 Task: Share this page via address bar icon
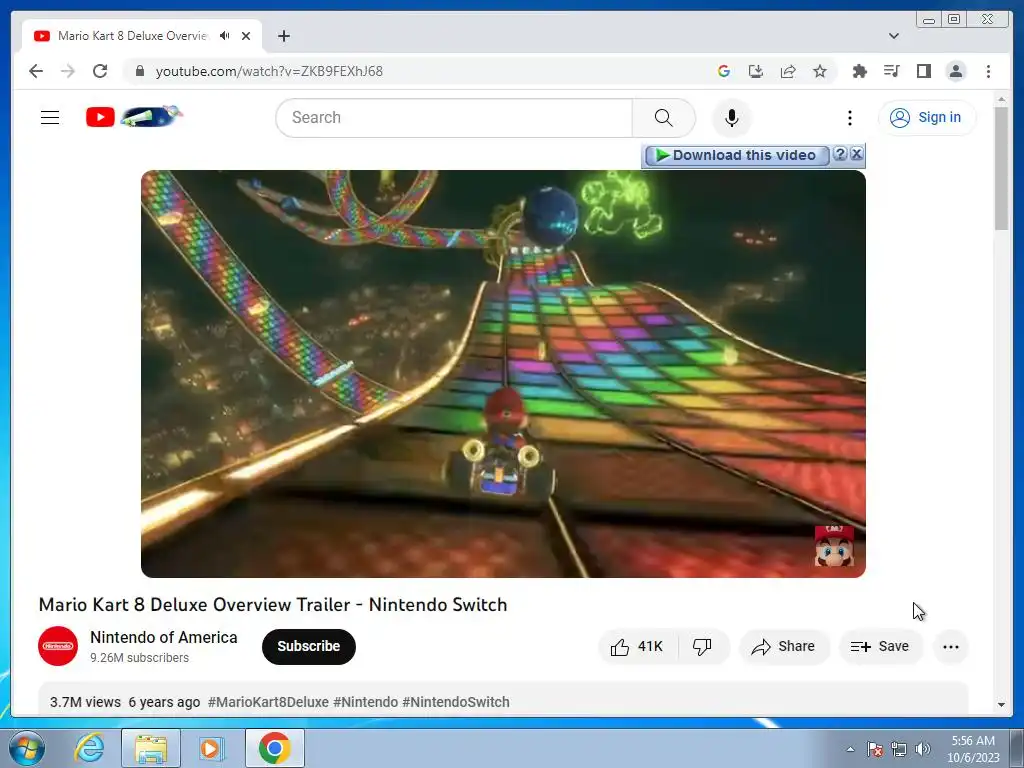click(x=788, y=71)
